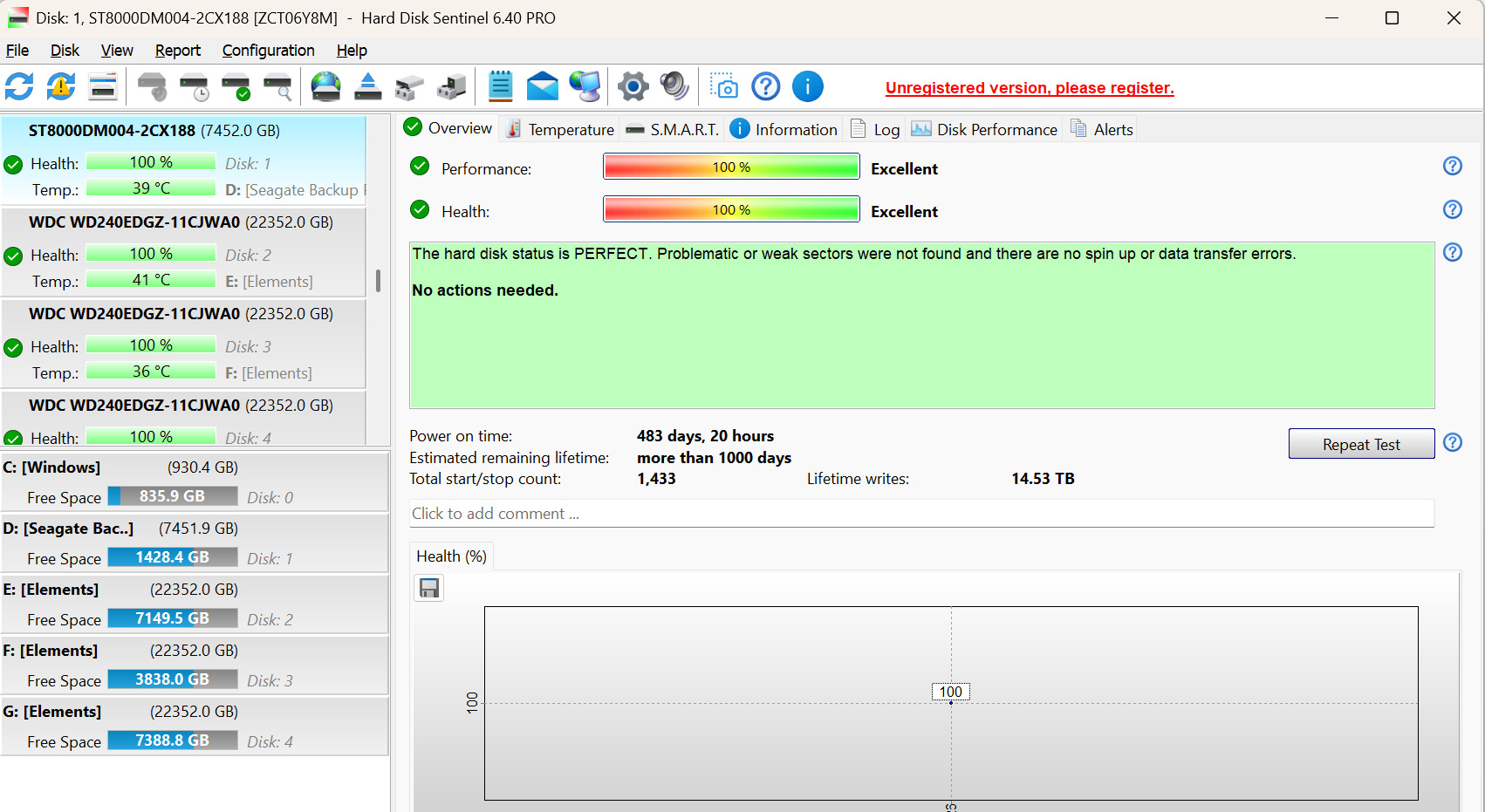Image resolution: width=1485 pixels, height=812 pixels.
Task: Open the blue notepad report icon
Action: 500,86
